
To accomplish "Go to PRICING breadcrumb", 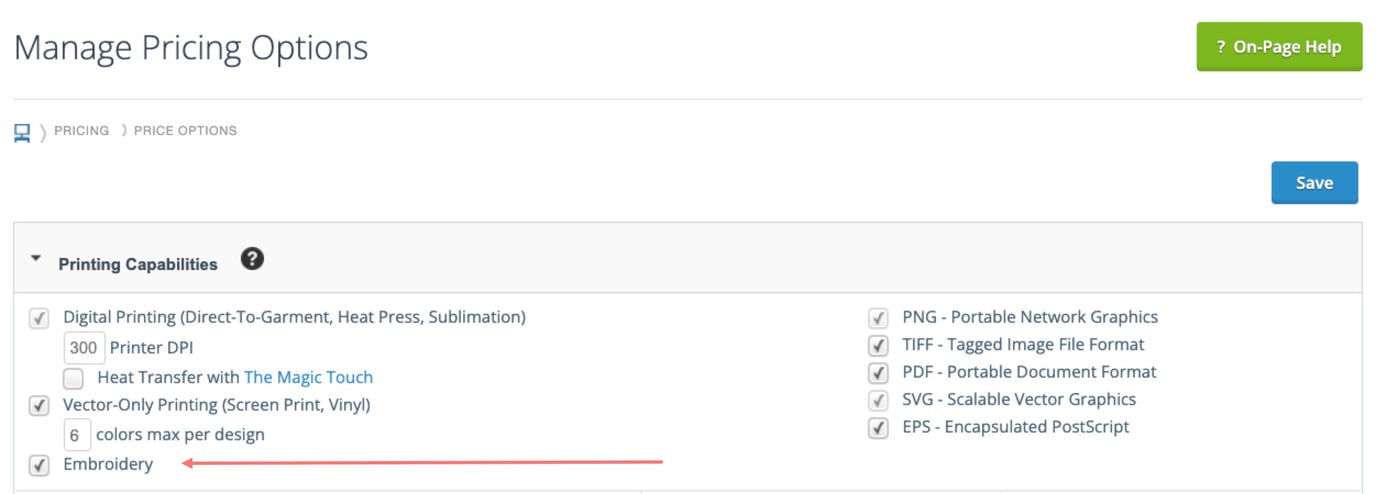I will 82,131.
